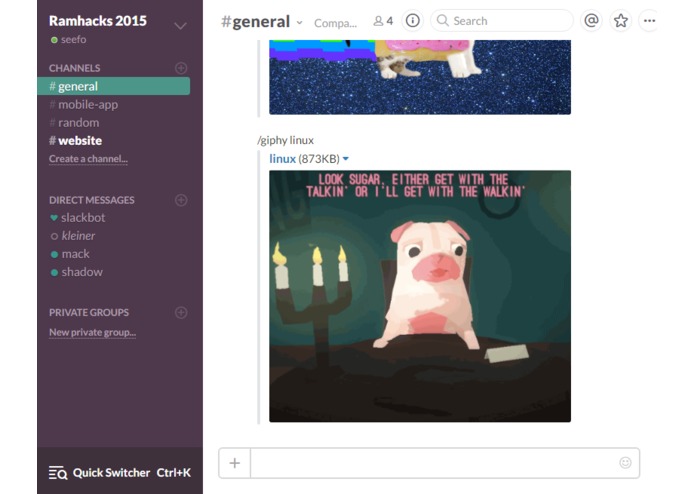The image size is (695, 494).
Task: Click the Quick Switcher Ctrl+K button
Action: pyautogui.click(x=120, y=473)
